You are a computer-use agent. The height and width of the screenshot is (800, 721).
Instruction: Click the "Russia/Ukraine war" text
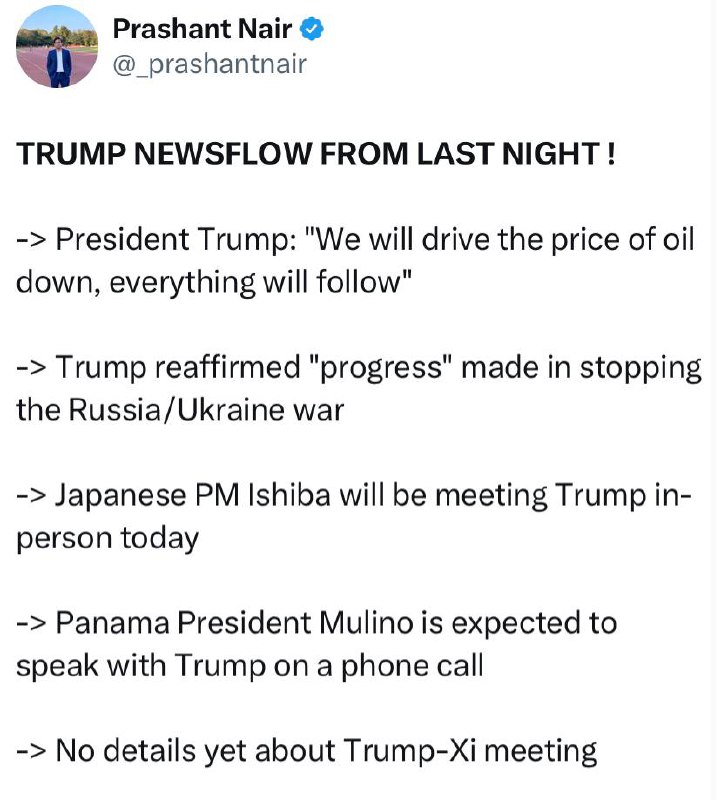(206, 410)
